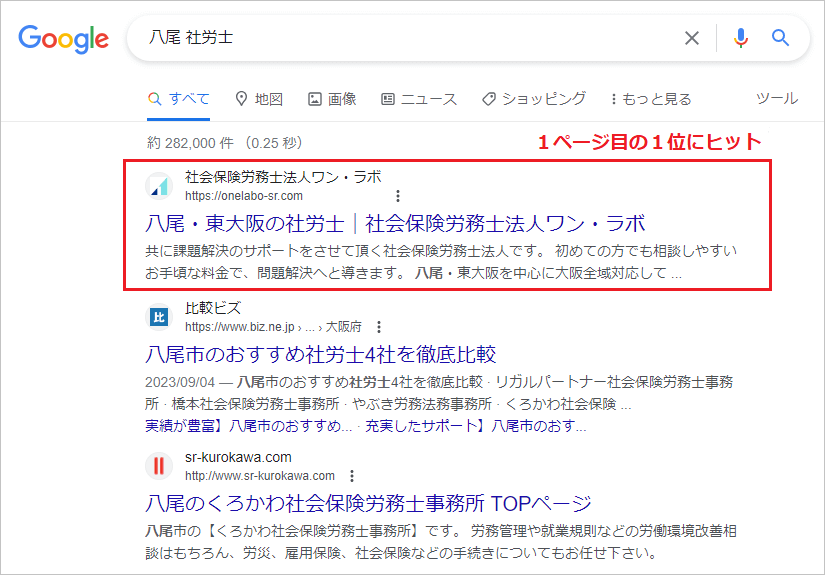Open the 充実したサポート】八尾市のおす sitelink

pyautogui.click(x=476, y=426)
